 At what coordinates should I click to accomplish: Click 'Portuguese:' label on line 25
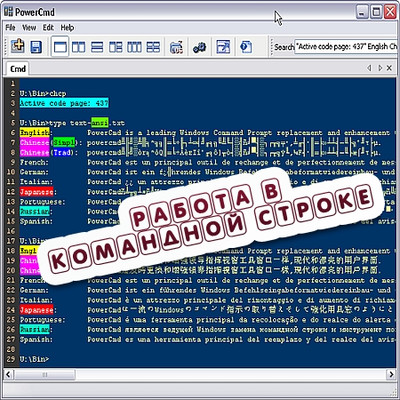(x=43, y=320)
